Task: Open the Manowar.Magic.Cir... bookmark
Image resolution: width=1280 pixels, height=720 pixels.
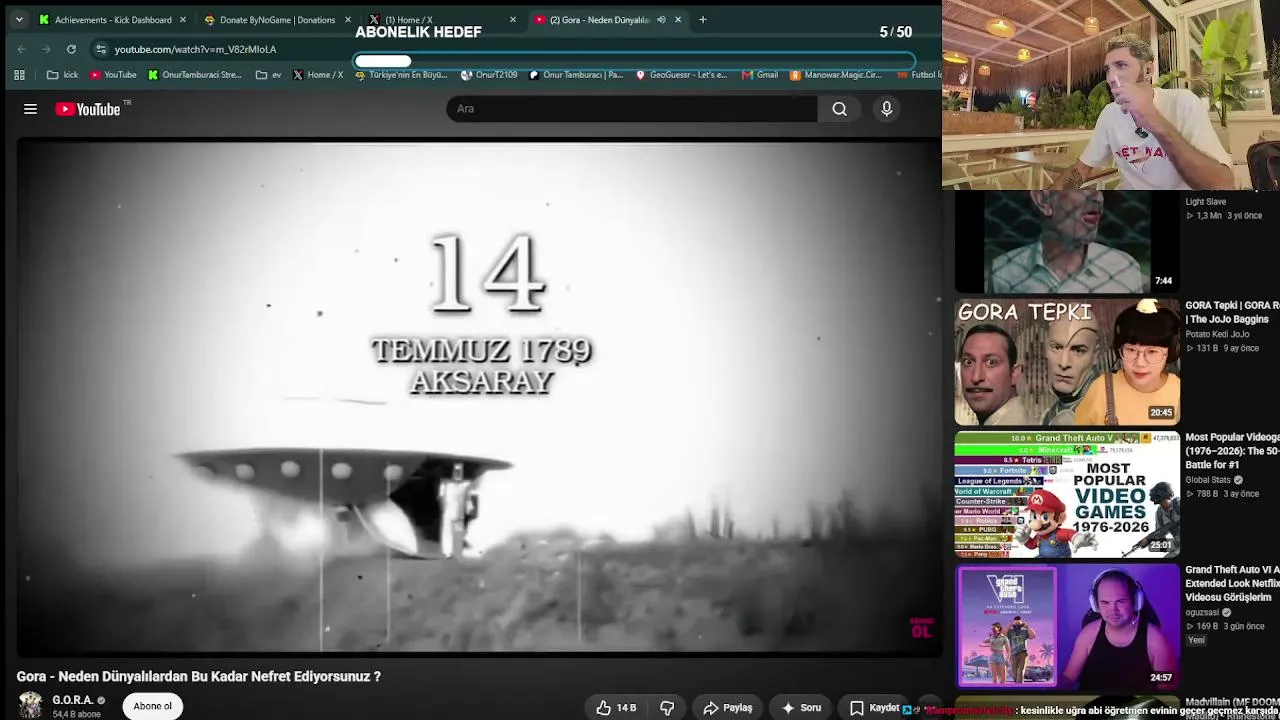Action: pos(836,74)
